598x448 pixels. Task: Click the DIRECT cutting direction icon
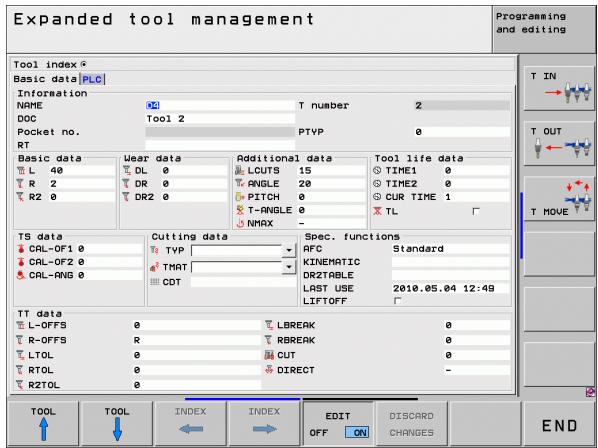269,369
